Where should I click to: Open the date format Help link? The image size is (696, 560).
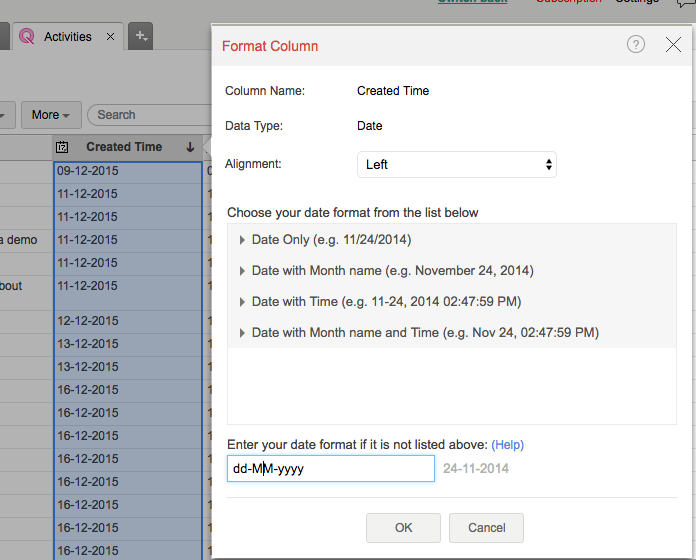507,445
